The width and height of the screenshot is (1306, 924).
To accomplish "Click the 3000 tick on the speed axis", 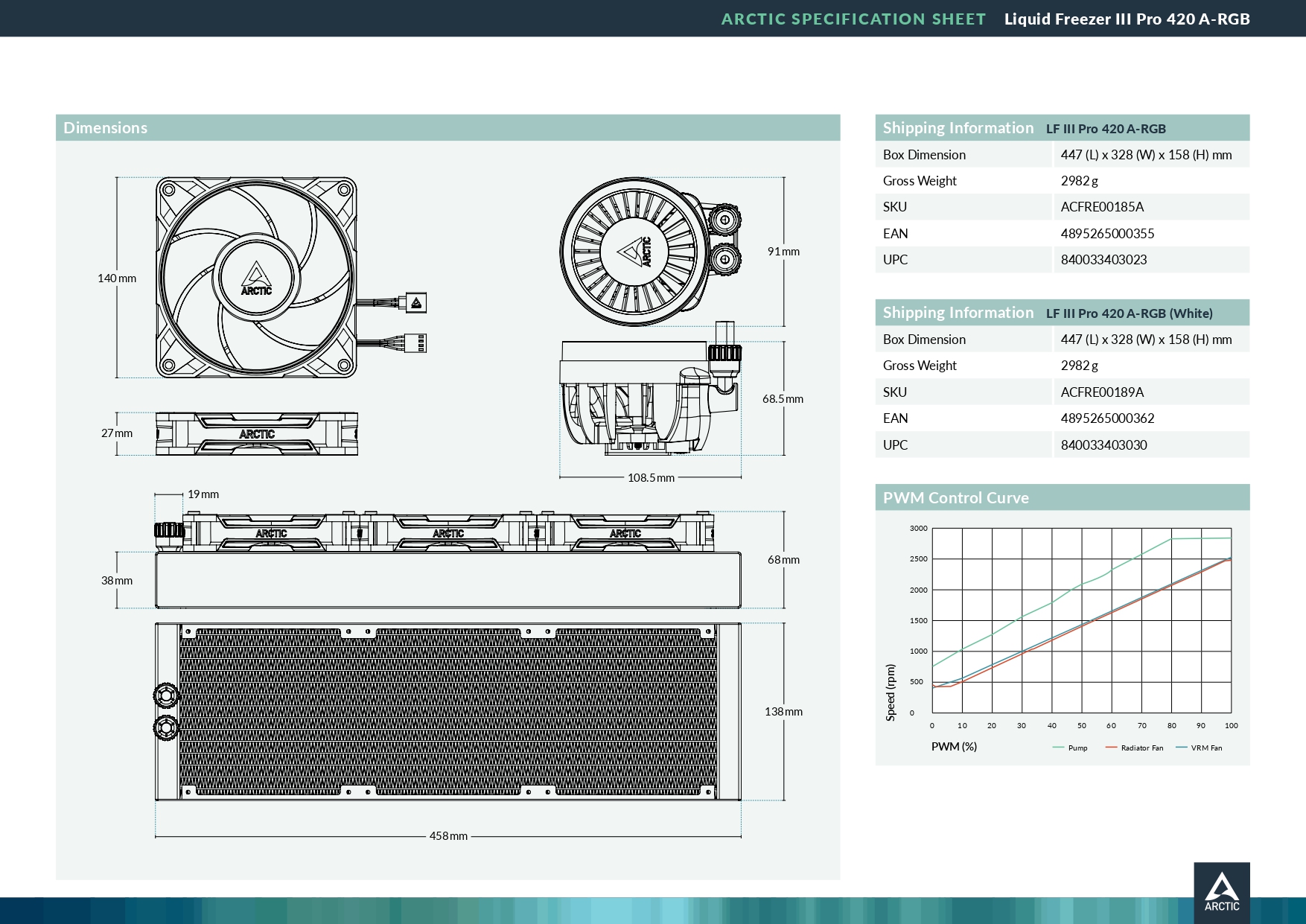I will [918, 529].
